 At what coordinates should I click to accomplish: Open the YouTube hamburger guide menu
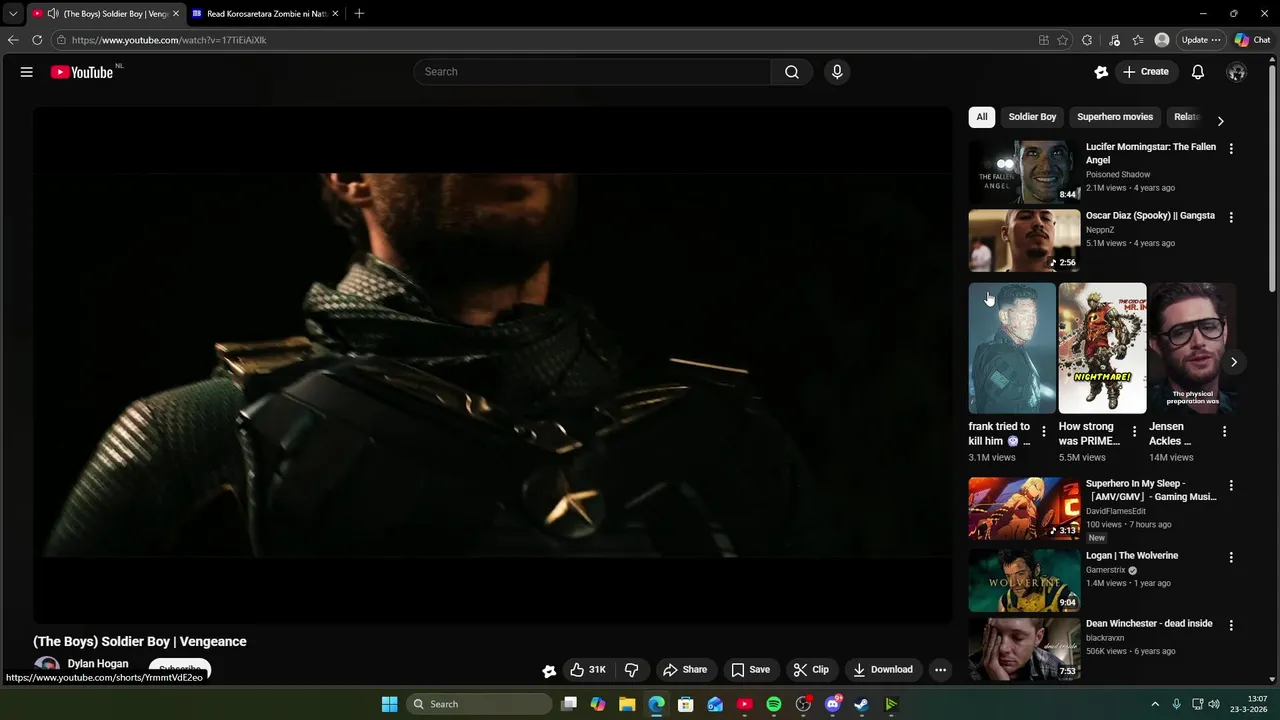(27, 72)
